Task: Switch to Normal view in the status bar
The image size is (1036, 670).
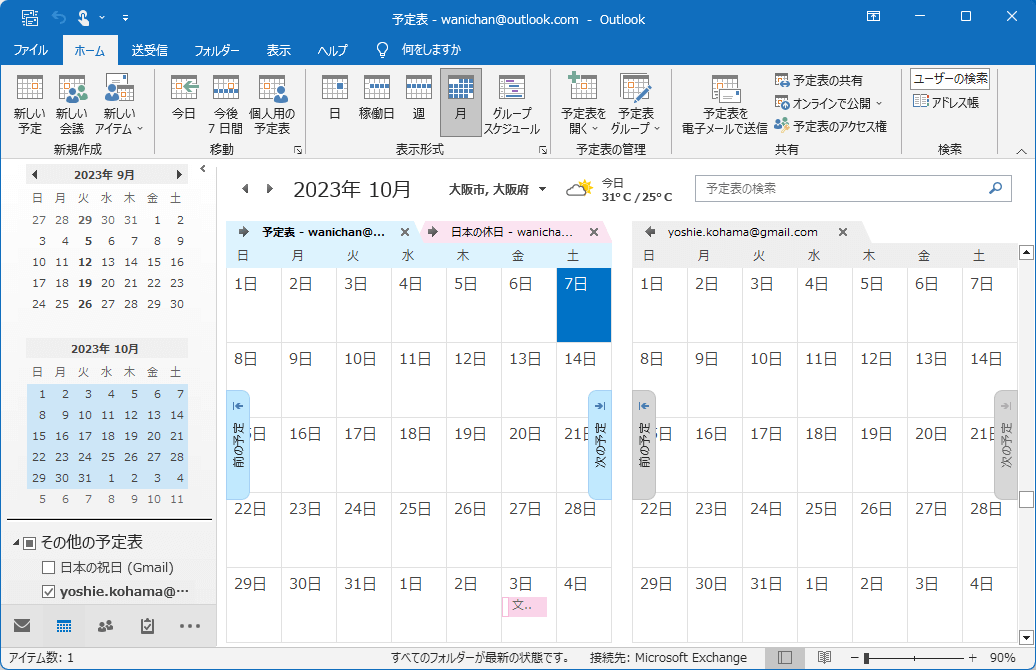Action: (785, 657)
